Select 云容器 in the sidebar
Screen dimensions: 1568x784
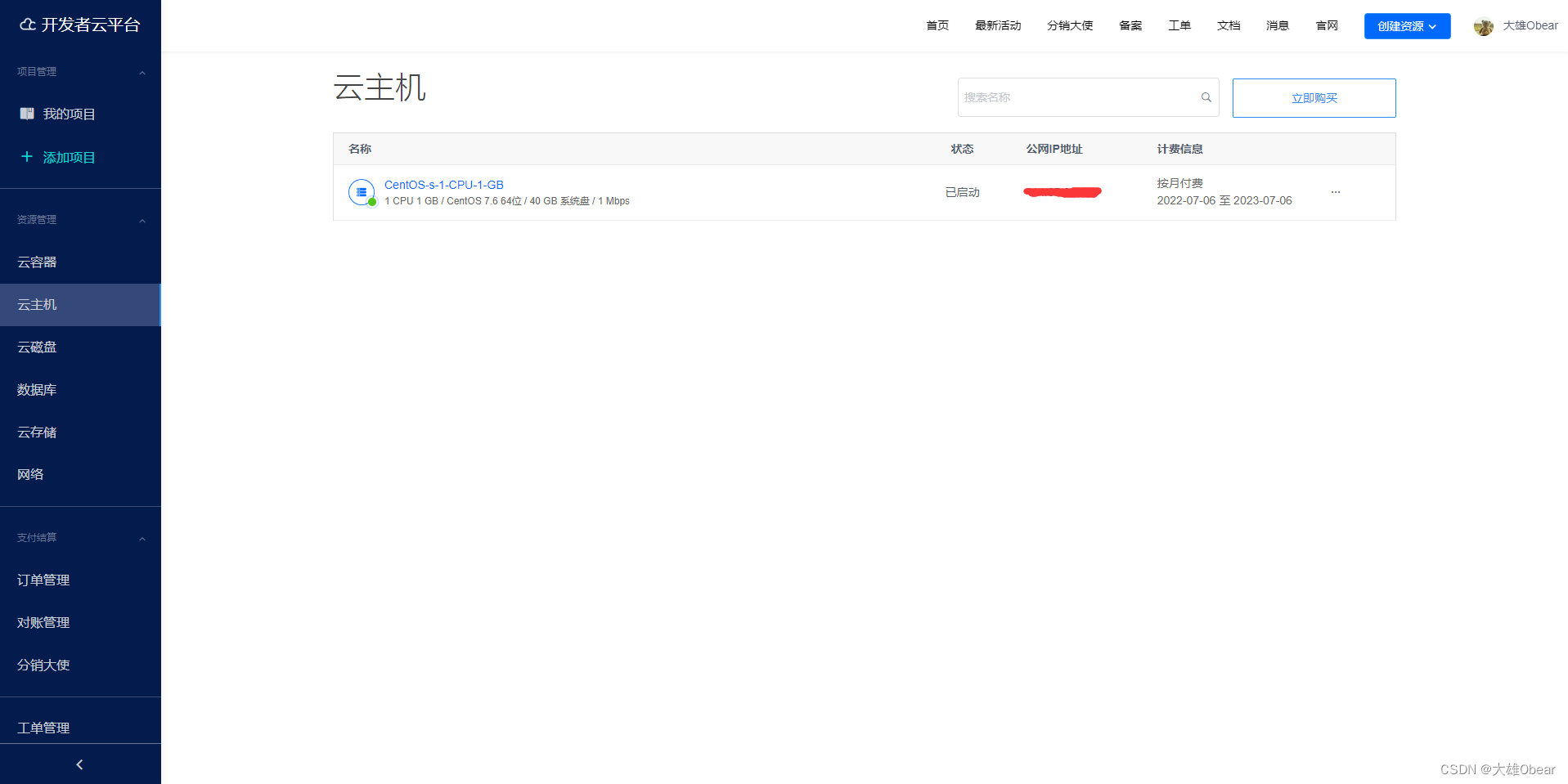[x=36, y=262]
